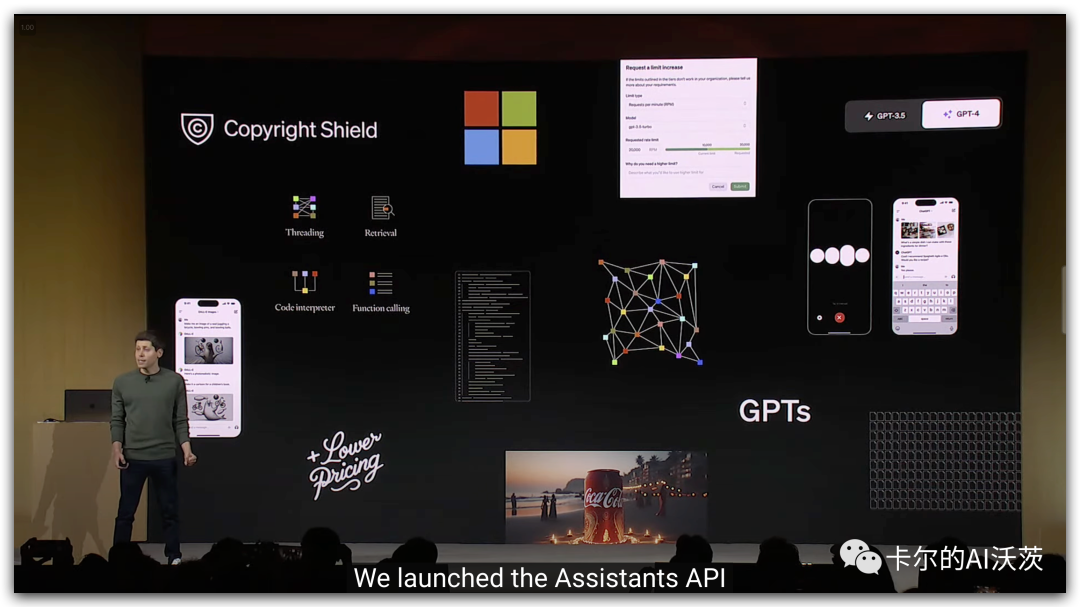Viewport: 1080px width, 607px height.
Task: Open the Limit type dropdown
Action: click(687, 104)
